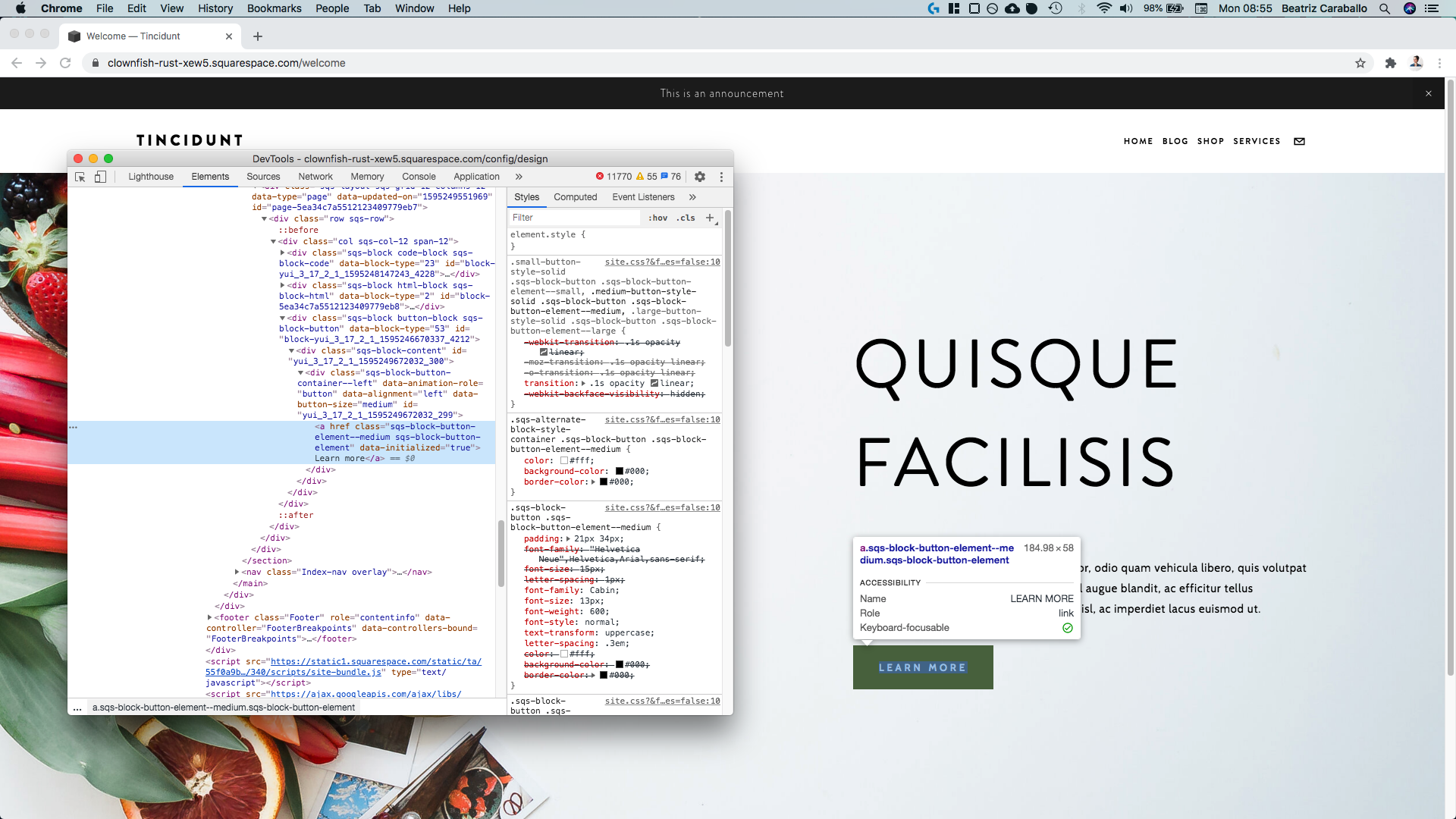Image resolution: width=1456 pixels, height=819 pixels.
Task: Open the first site.css source link in Styles
Action: pos(662,262)
